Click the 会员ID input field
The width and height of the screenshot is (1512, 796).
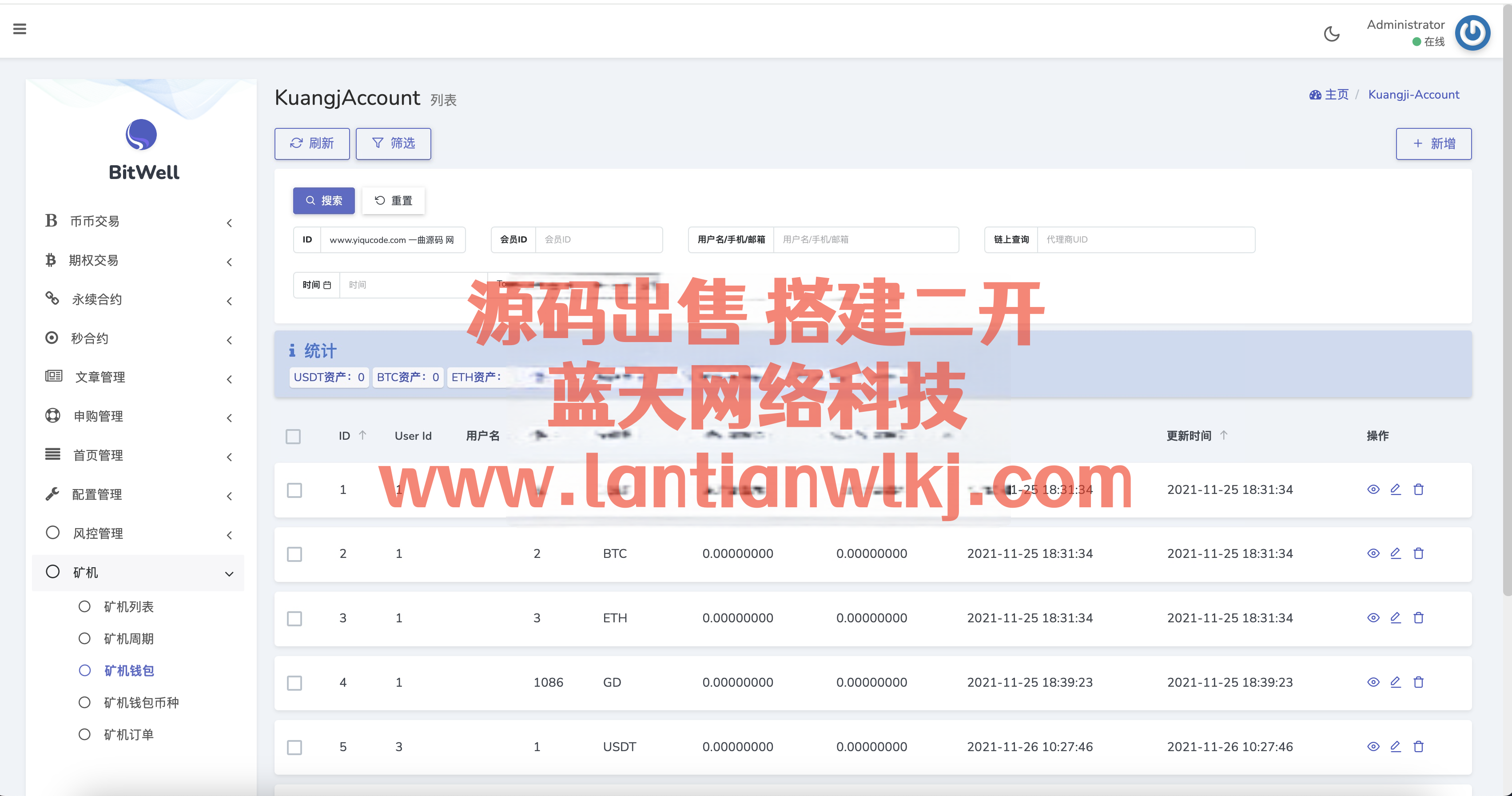pos(598,239)
